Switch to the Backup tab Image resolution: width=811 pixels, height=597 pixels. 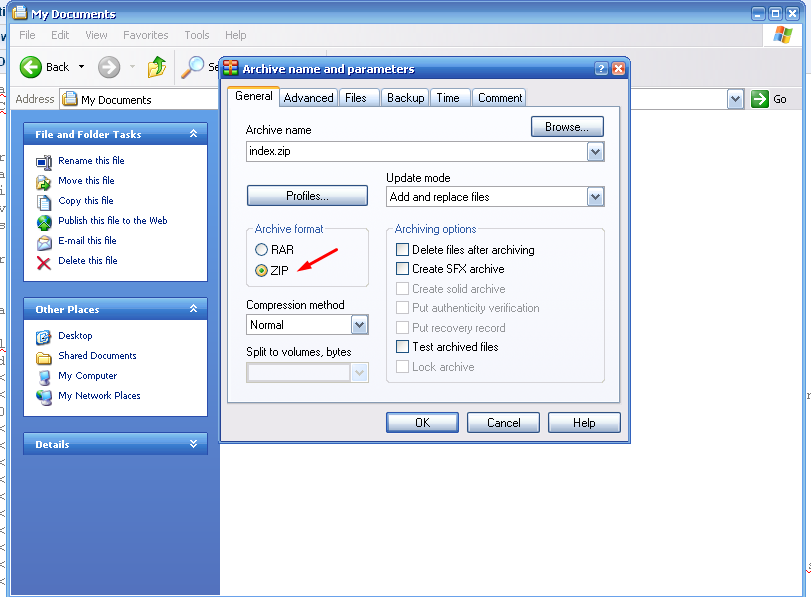[x=406, y=98]
